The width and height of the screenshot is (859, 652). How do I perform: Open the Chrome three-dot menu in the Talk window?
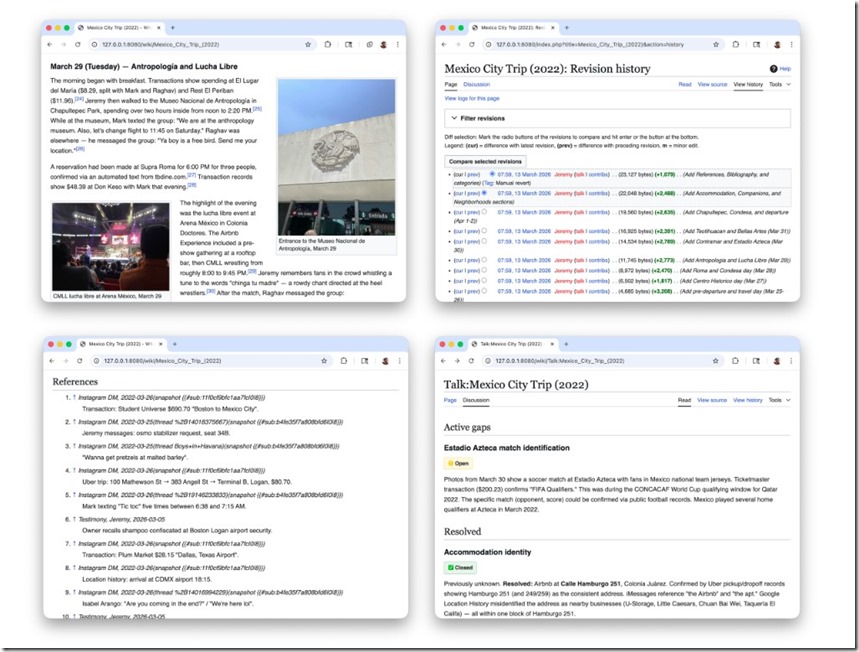[791, 360]
